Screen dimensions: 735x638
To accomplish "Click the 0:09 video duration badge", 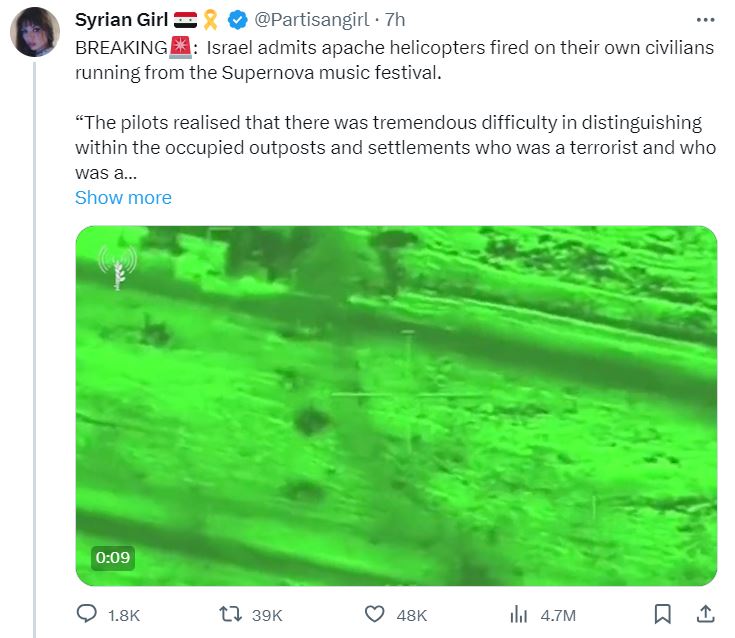I will pos(113,558).
